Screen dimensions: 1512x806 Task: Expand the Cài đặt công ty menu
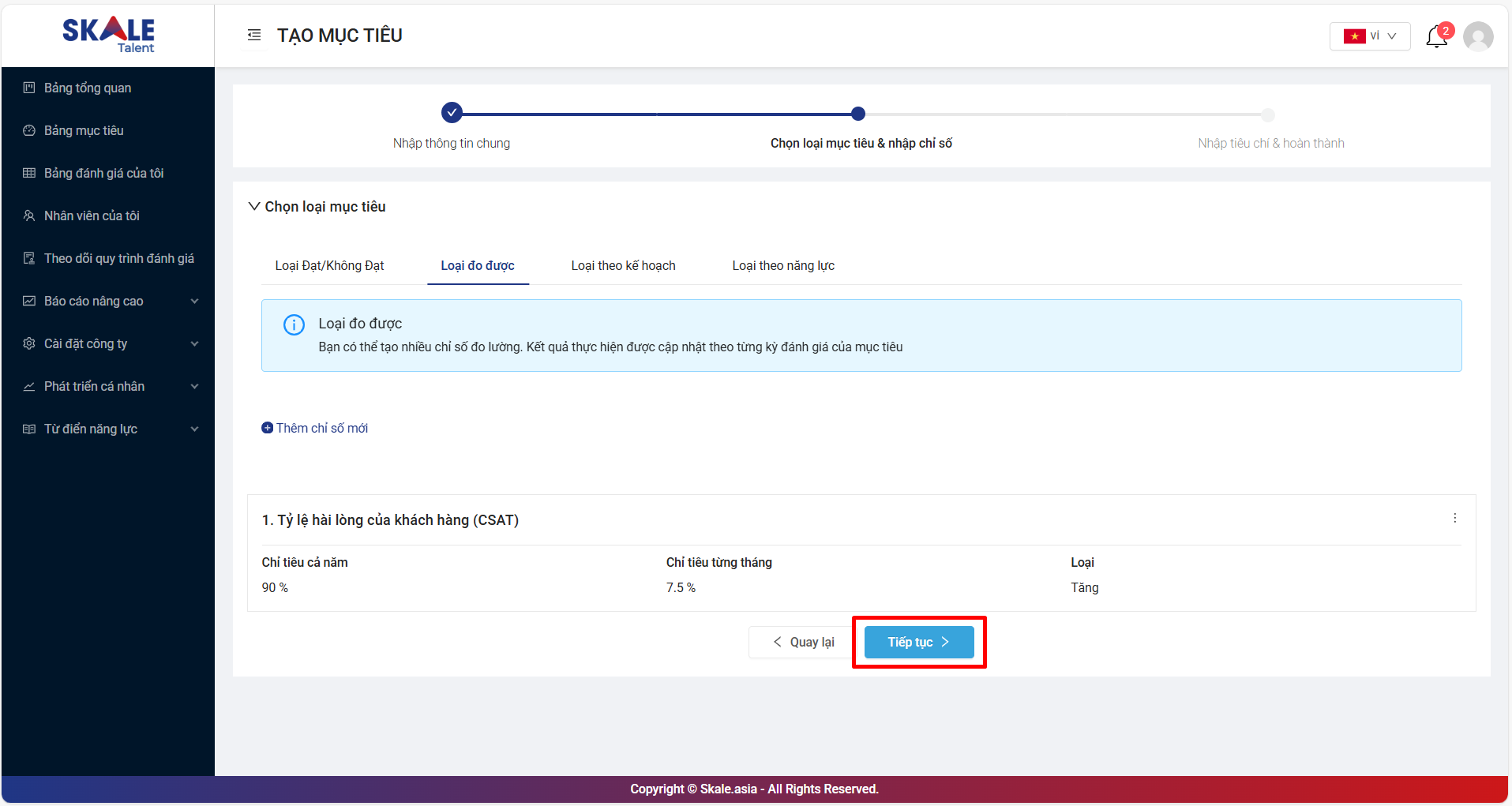(109, 343)
